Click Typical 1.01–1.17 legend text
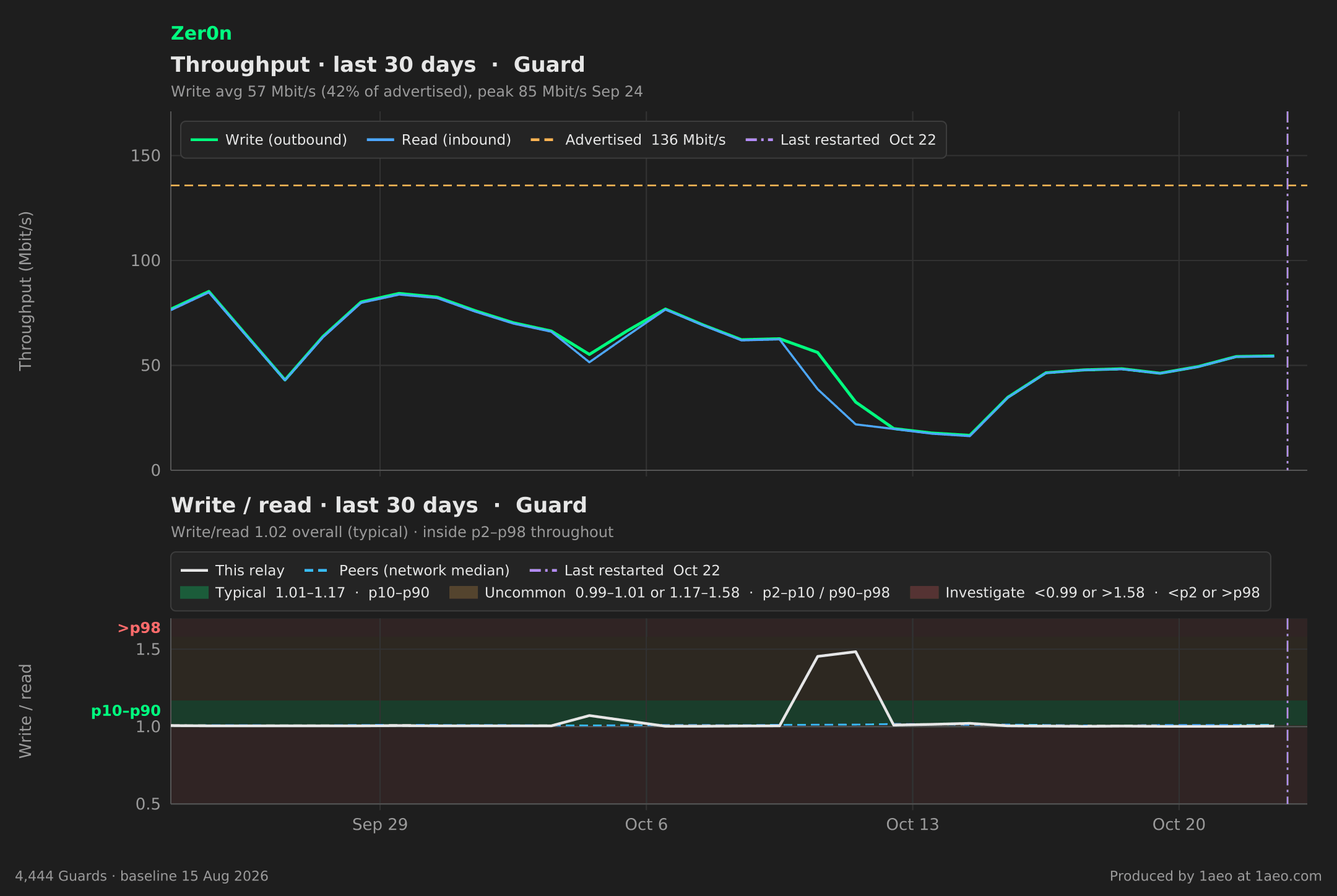 [322, 593]
